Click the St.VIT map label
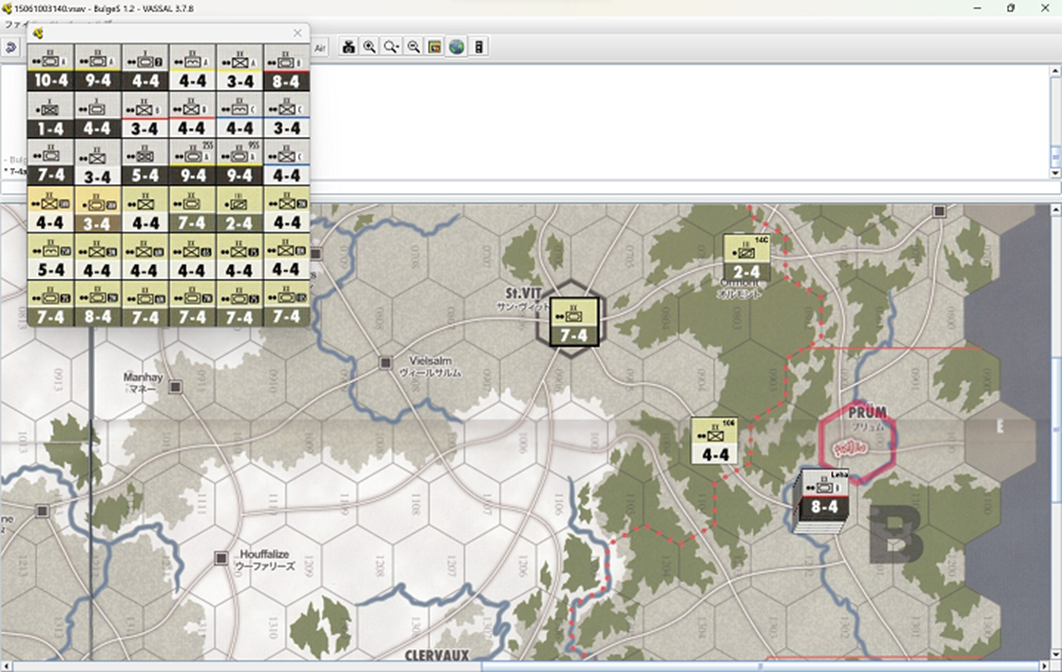Image resolution: width=1062 pixels, height=672 pixels. (x=524, y=293)
